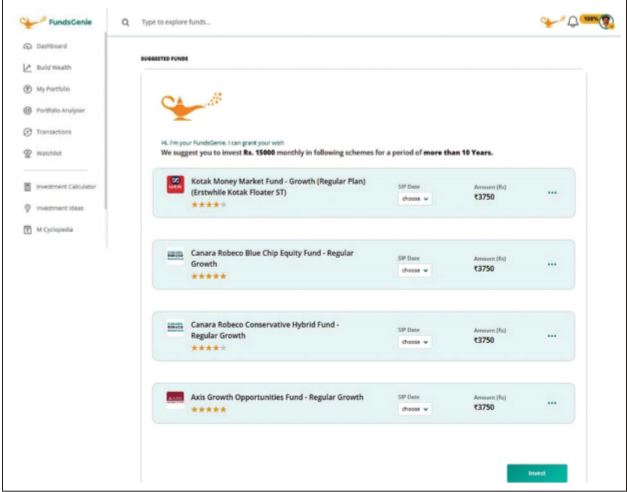The image size is (627, 492).
Task: Open Dashboard from the sidebar
Action: (52, 46)
